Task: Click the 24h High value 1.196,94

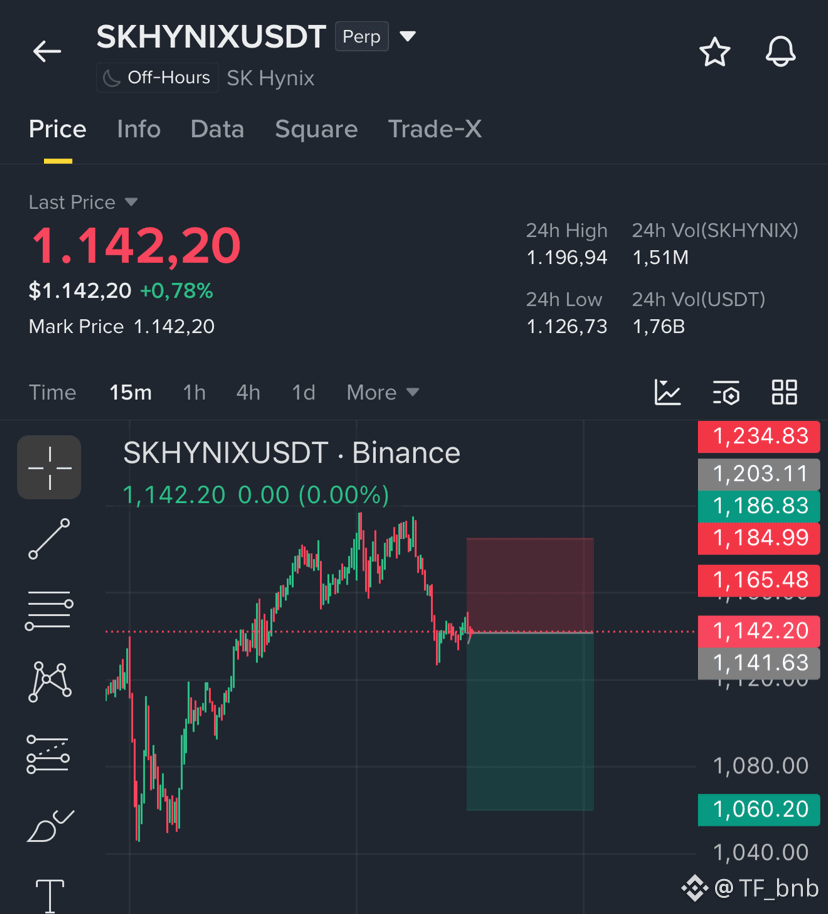Action: click(x=567, y=258)
